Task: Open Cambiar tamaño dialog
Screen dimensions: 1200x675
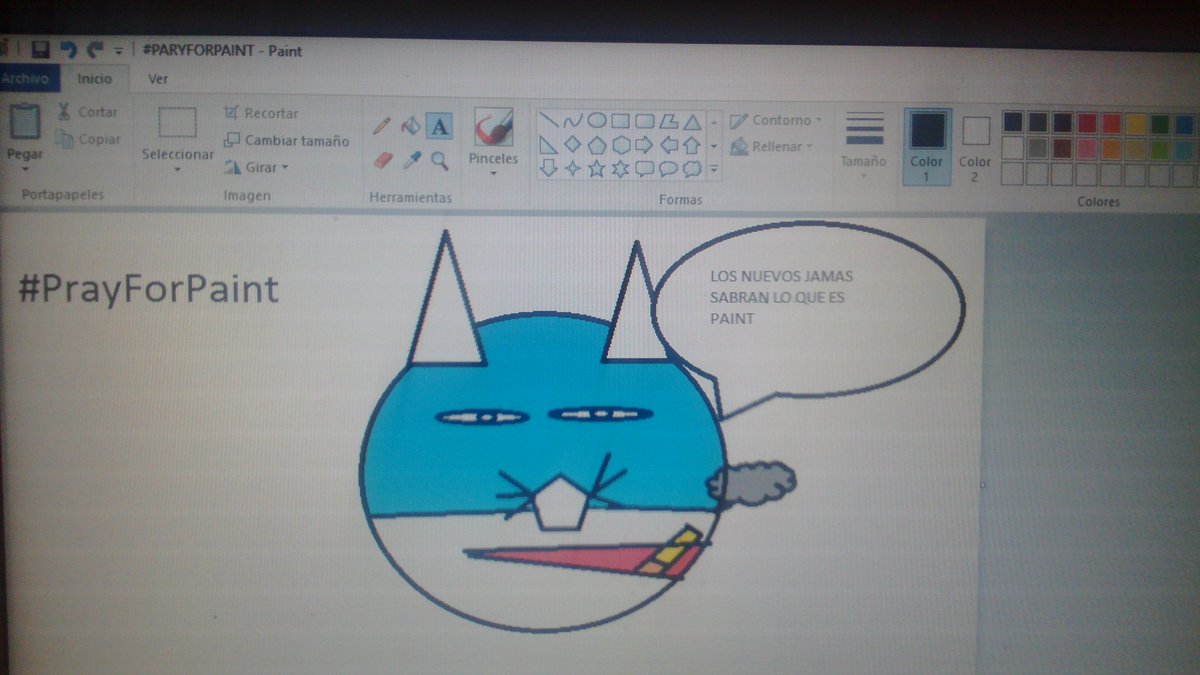Action: pyautogui.click(x=286, y=141)
